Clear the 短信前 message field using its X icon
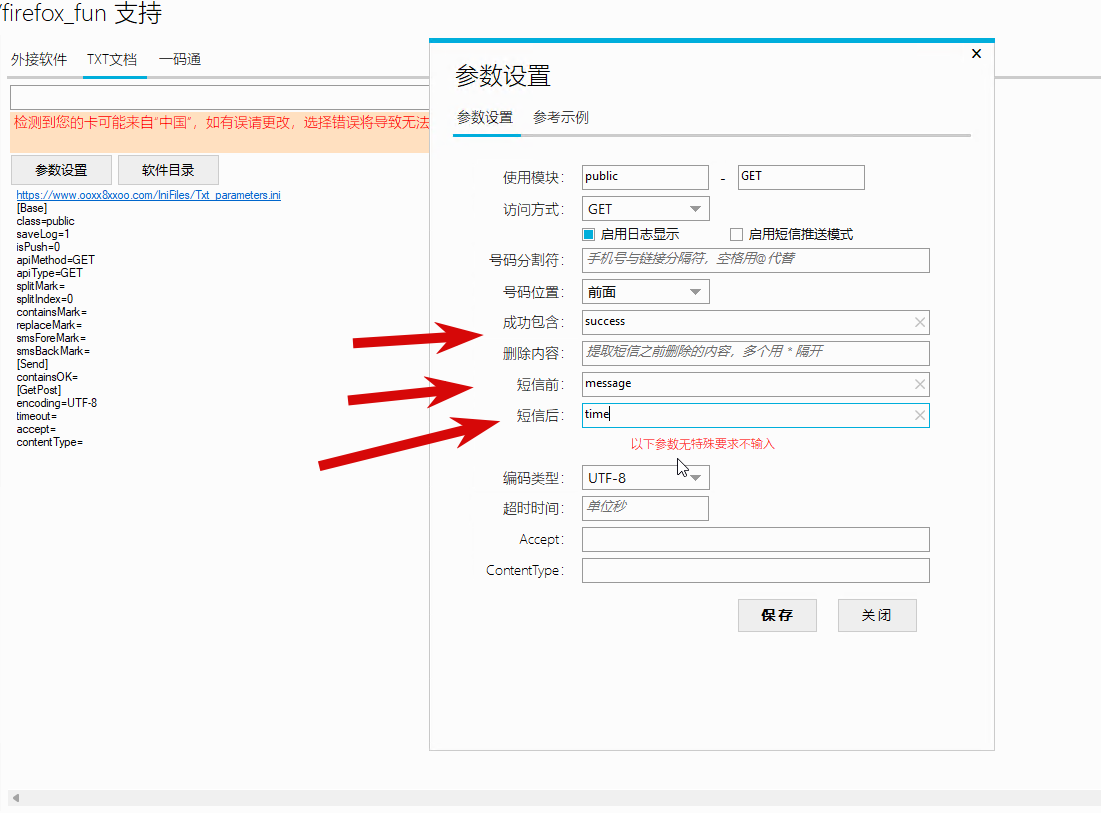 [919, 384]
